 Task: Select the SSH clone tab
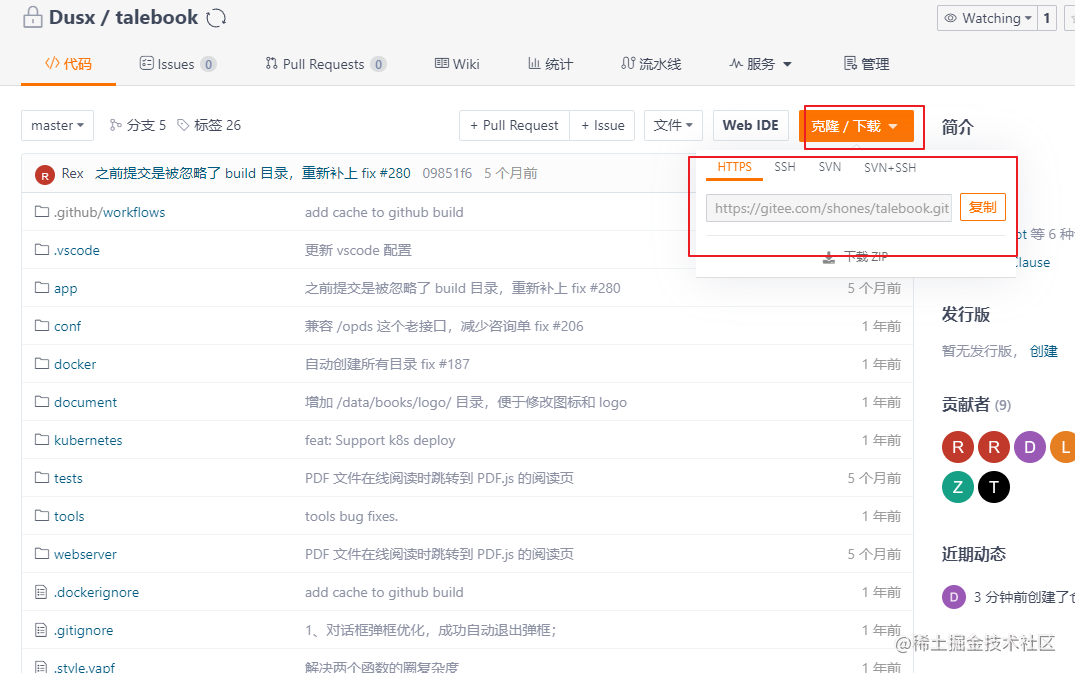pos(785,167)
